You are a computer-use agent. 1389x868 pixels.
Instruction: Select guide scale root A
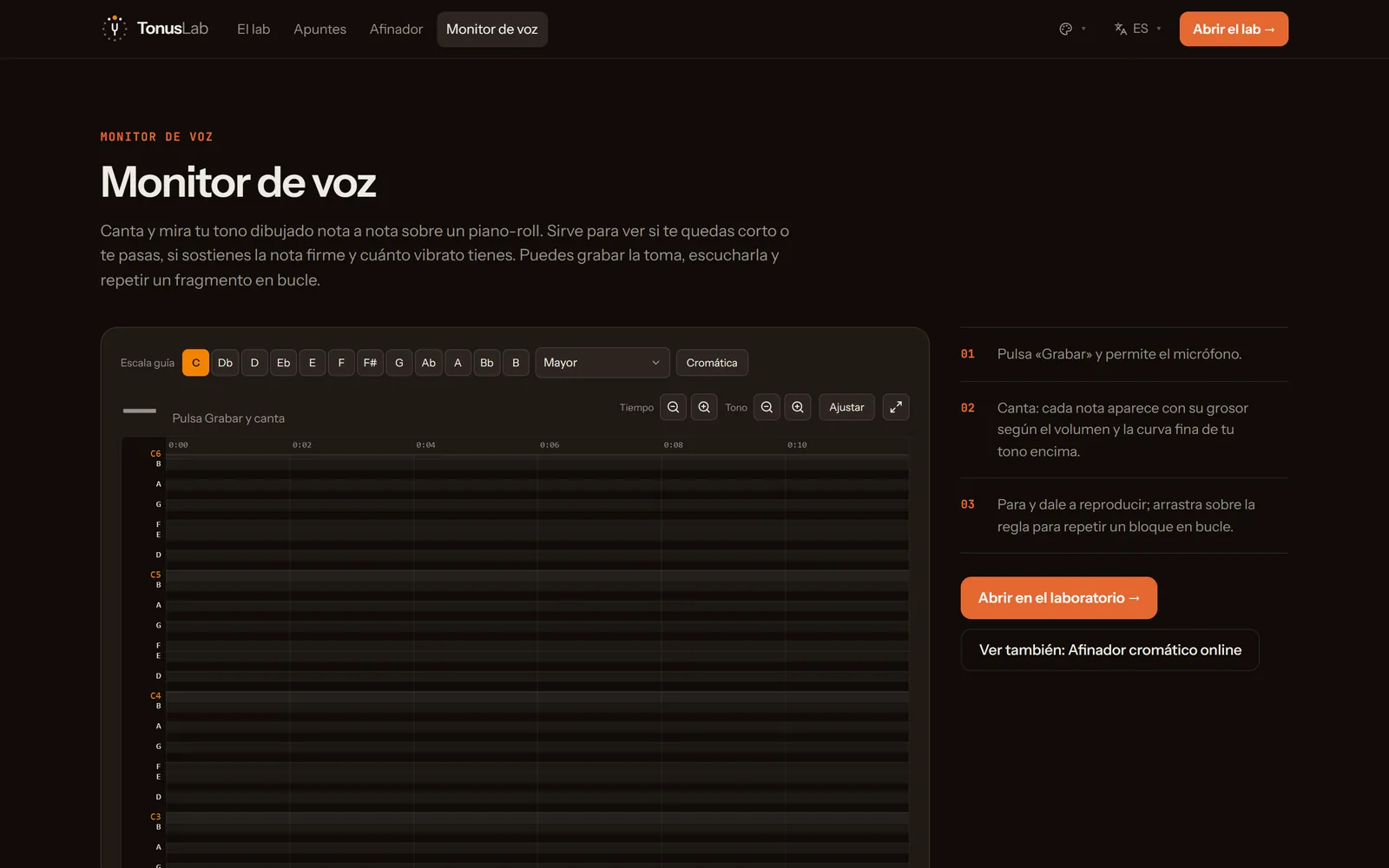[458, 363]
